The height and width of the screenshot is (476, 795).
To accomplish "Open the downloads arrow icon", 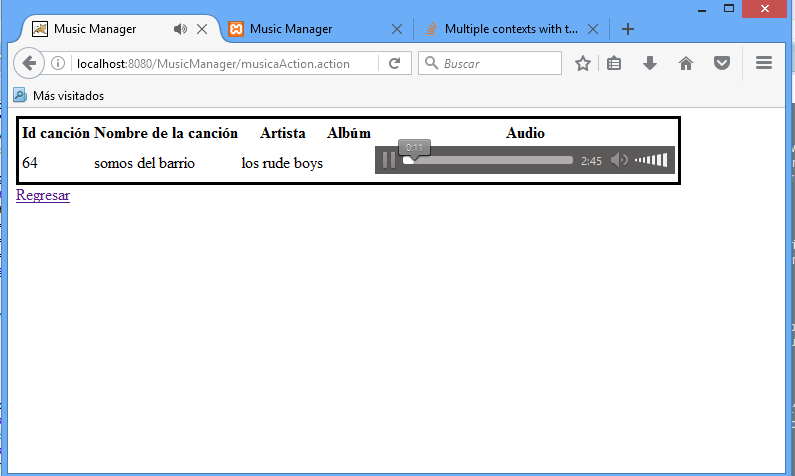I will (649, 63).
